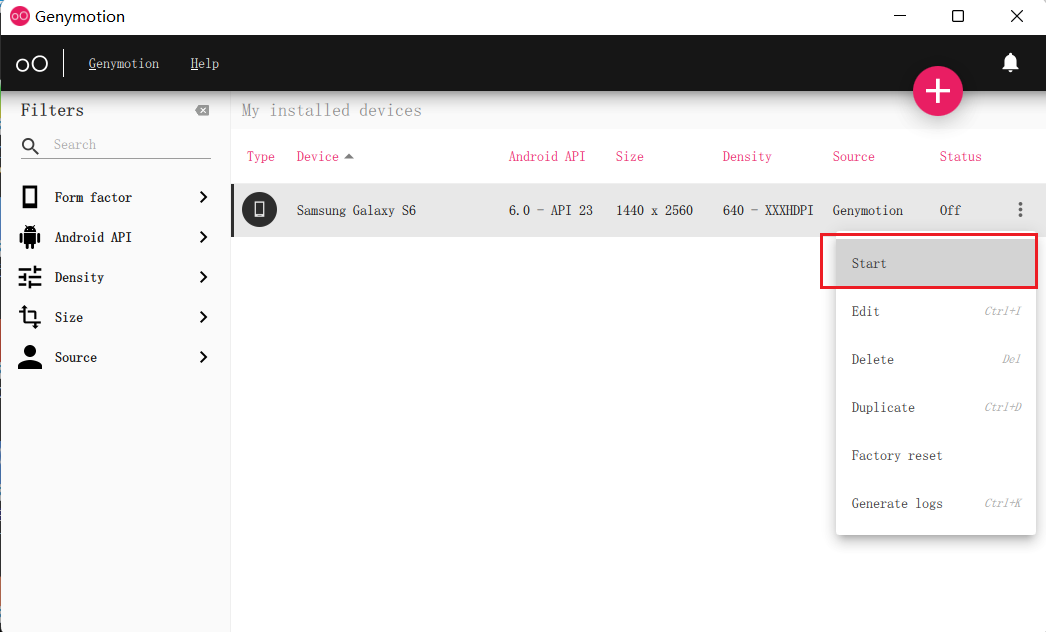Image resolution: width=1046 pixels, height=632 pixels.
Task: Minimize the Genymotion window
Action: tap(900, 16)
